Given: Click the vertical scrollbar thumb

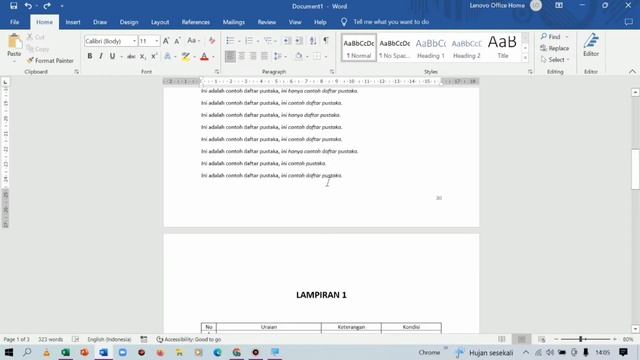Looking at the screenshot, I should pos(635,169).
